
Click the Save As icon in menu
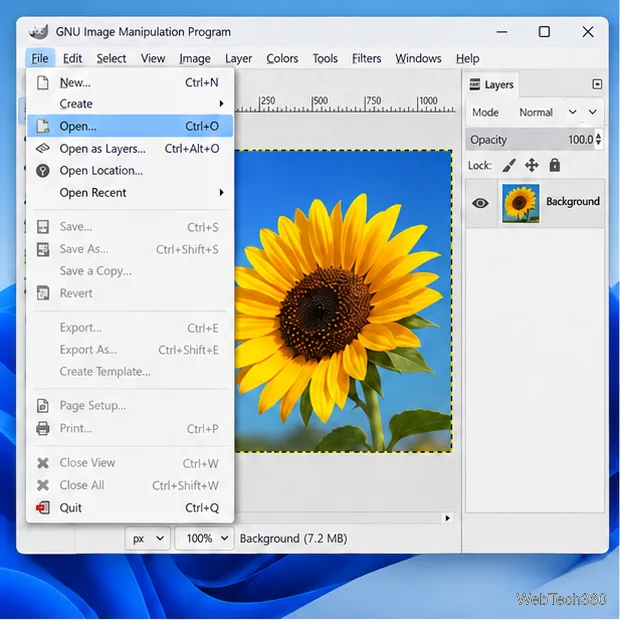pos(42,249)
